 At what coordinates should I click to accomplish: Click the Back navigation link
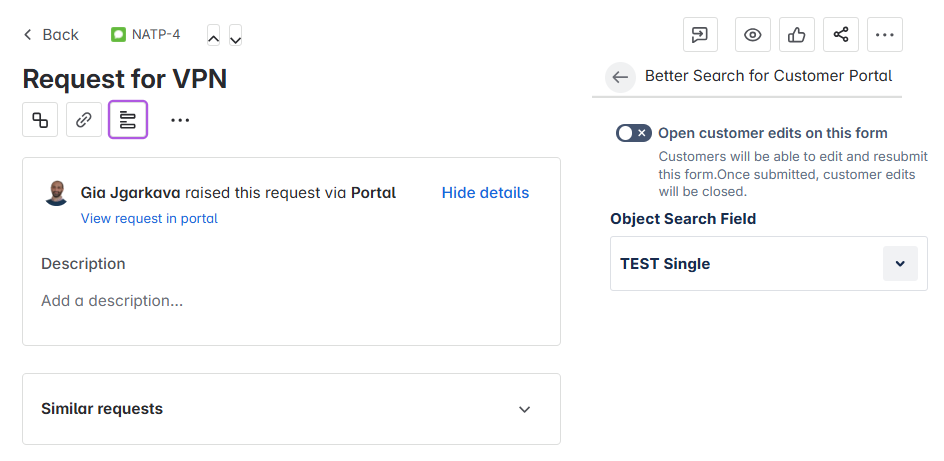pos(51,35)
